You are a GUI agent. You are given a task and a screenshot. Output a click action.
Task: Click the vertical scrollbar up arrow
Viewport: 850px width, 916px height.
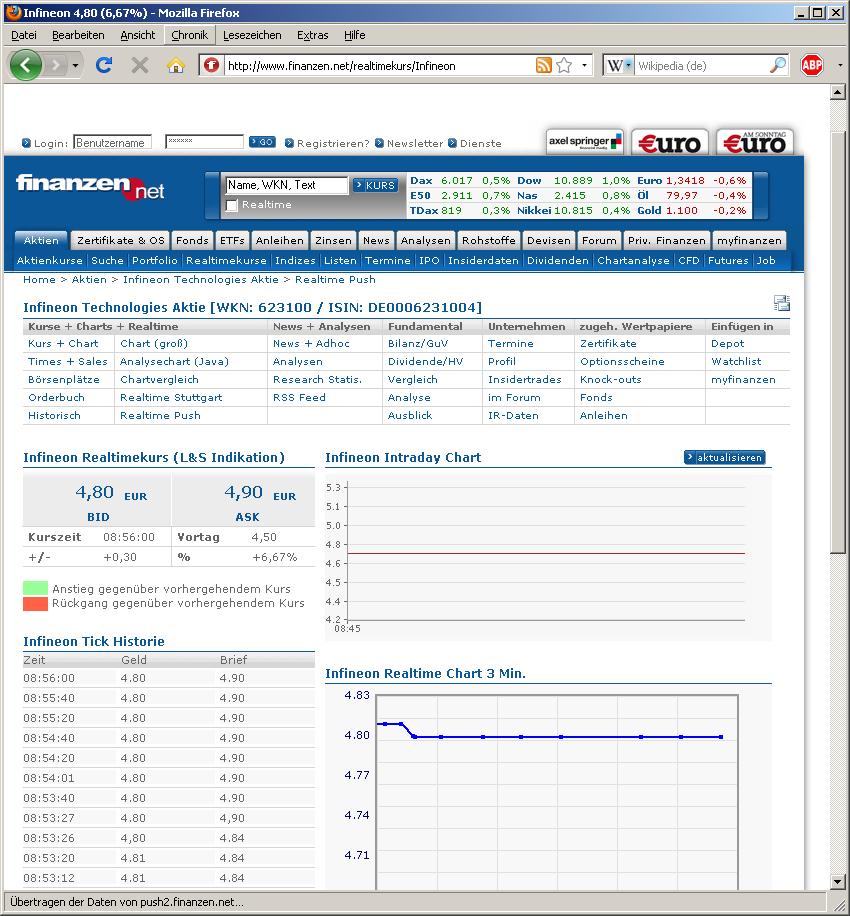tap(837, 92)
